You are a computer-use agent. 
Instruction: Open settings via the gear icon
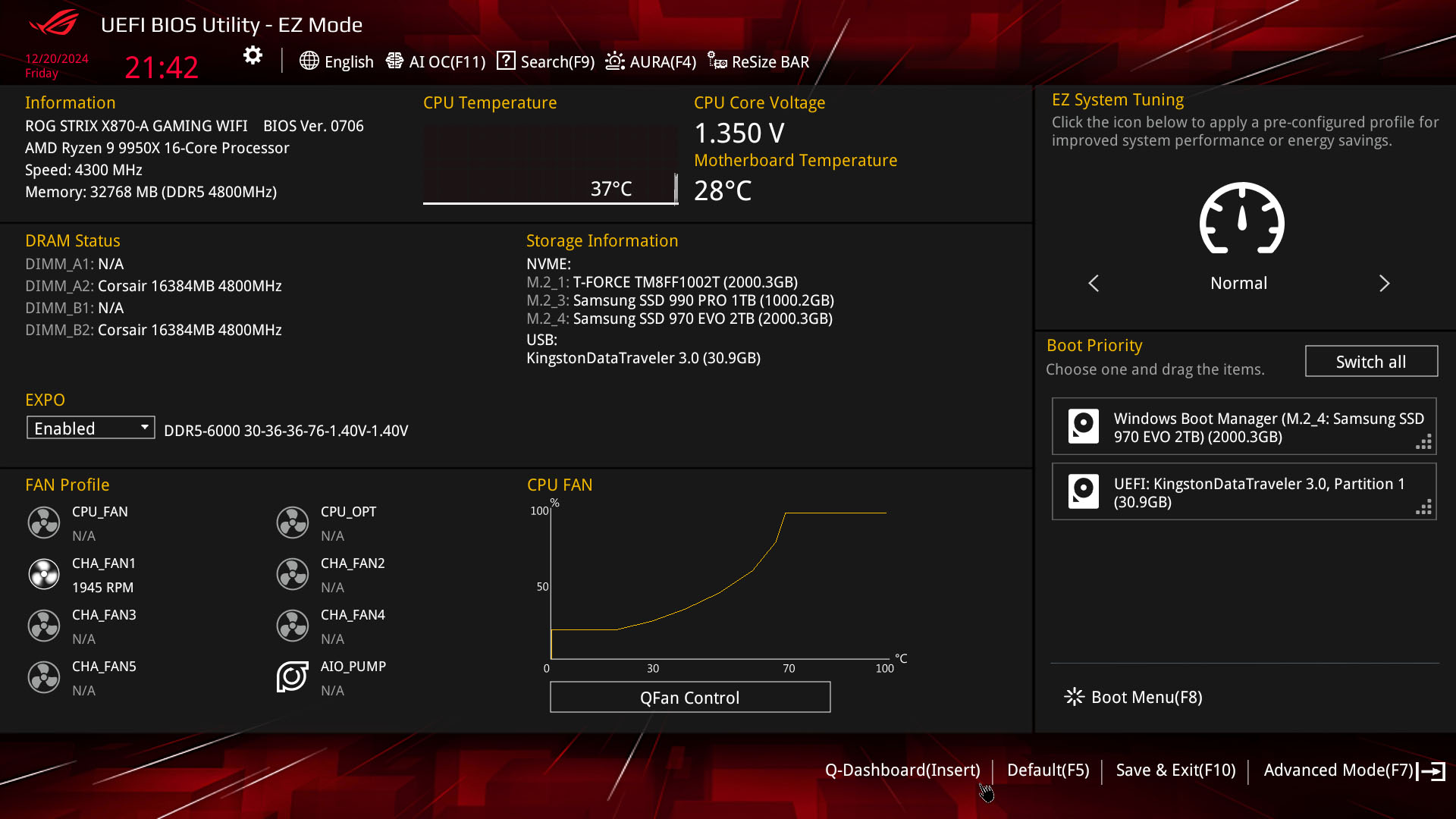point(253,55)
